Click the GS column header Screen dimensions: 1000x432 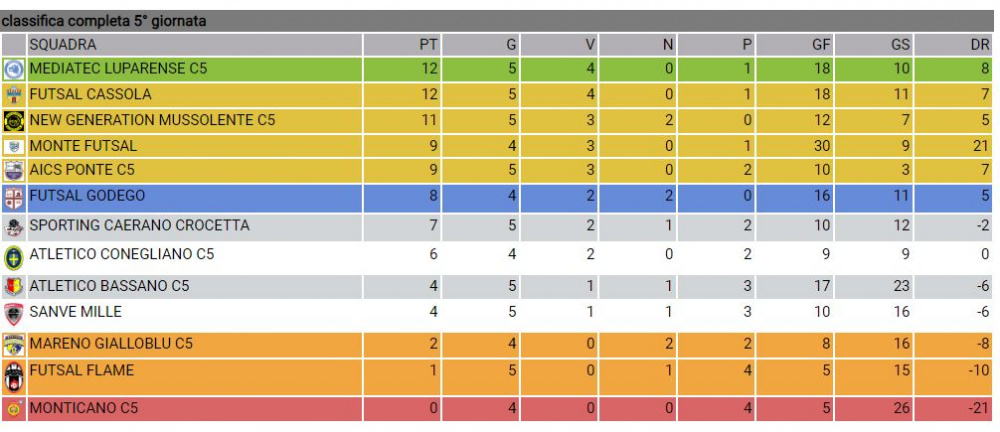[900, 45]
